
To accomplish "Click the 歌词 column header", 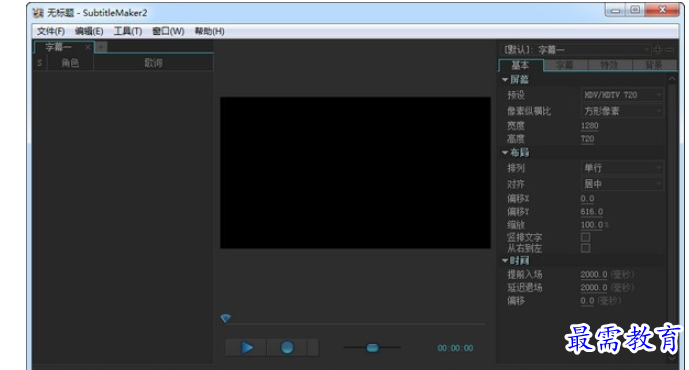I will (x=153, y=63).
